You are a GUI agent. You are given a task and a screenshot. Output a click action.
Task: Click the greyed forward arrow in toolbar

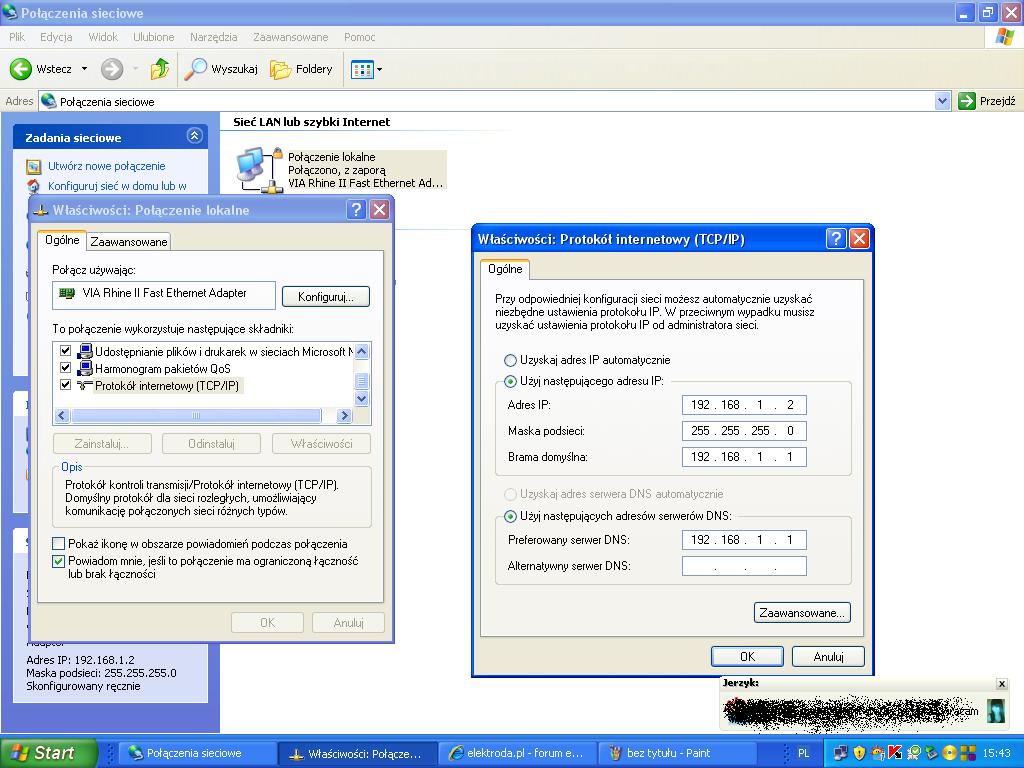tap(112, 69)
